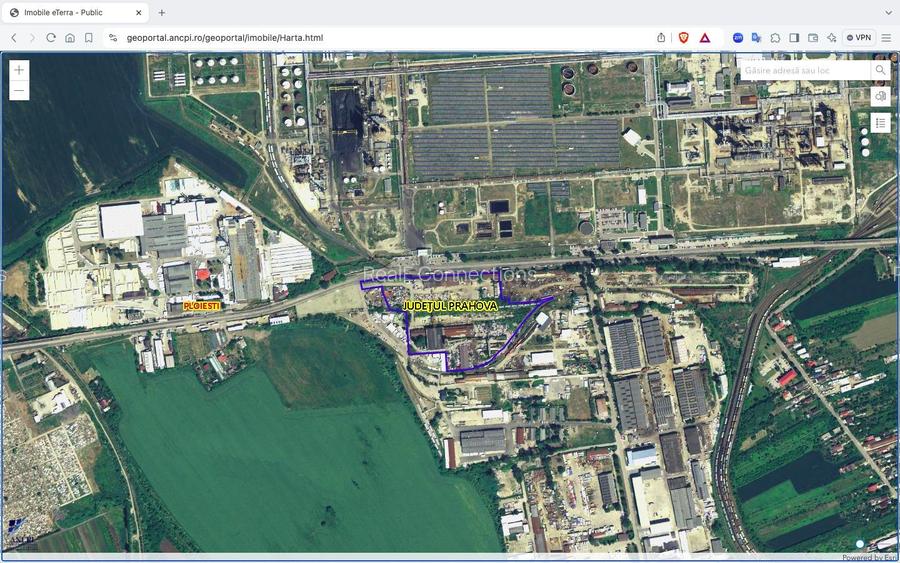Image resolution: width=900 pixels, height=563 pixels.
Task: Click the Google Translate extension icon
Action: click(x=756, y=38)
